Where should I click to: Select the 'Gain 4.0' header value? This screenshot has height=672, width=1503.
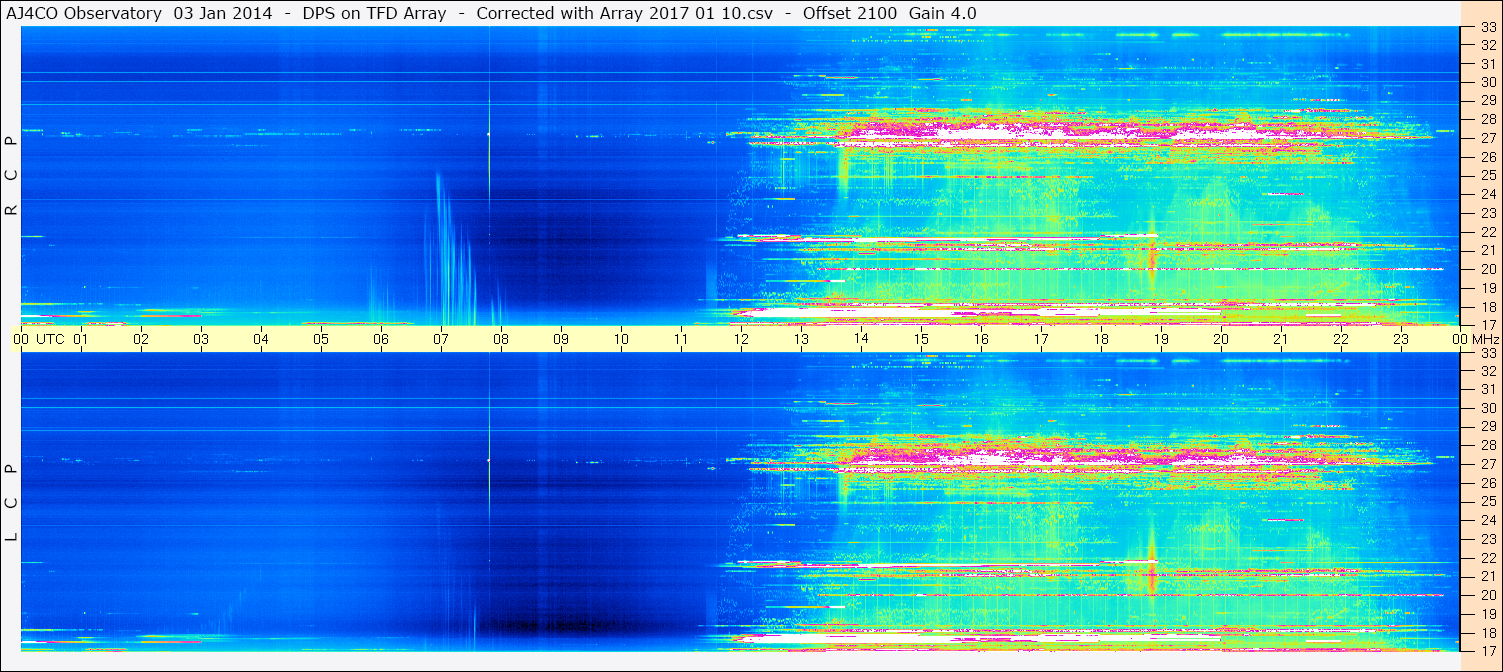(x=943, y=13)
